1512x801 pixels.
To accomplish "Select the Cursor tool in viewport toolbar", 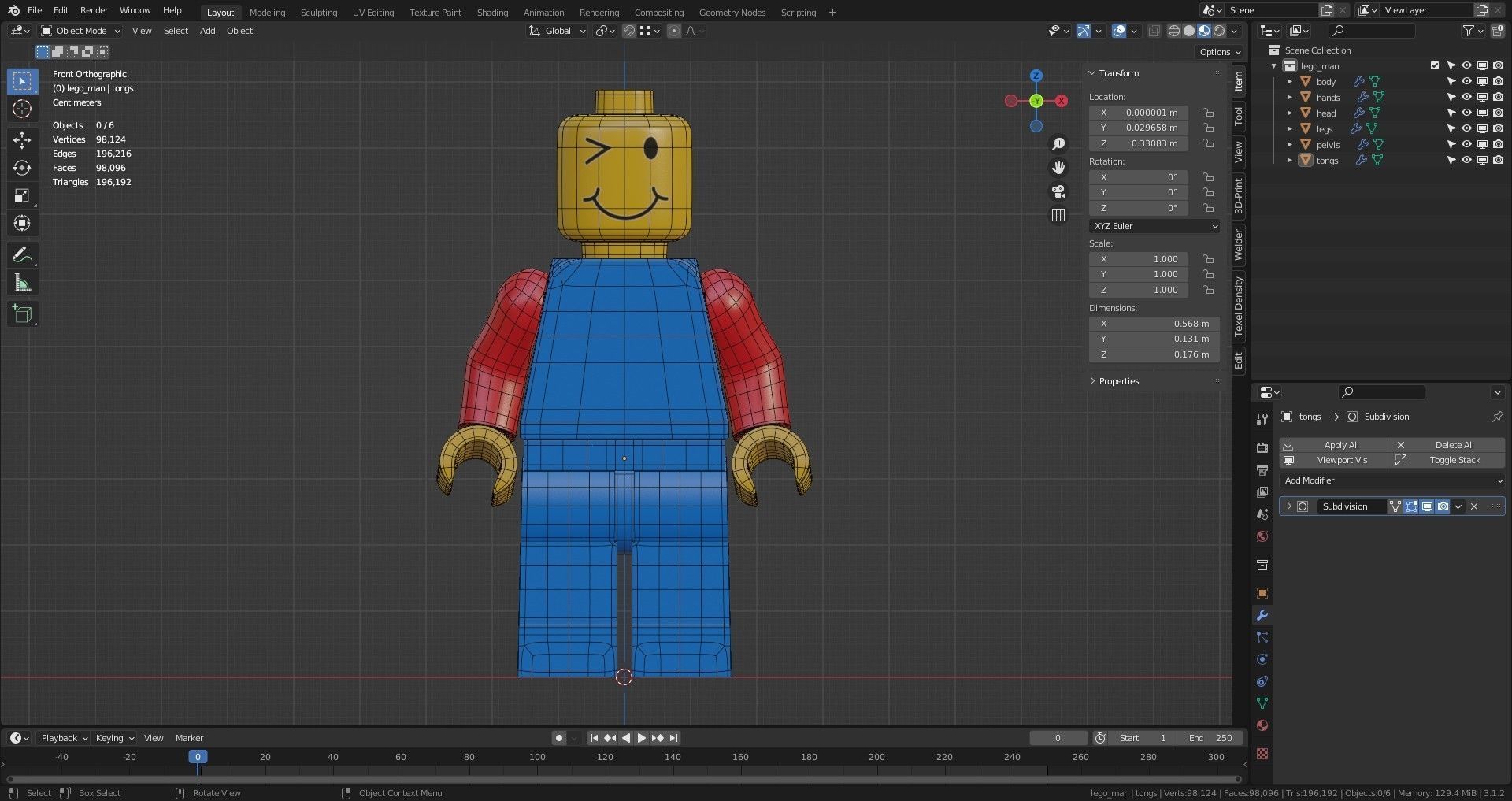I will (22, 109).
